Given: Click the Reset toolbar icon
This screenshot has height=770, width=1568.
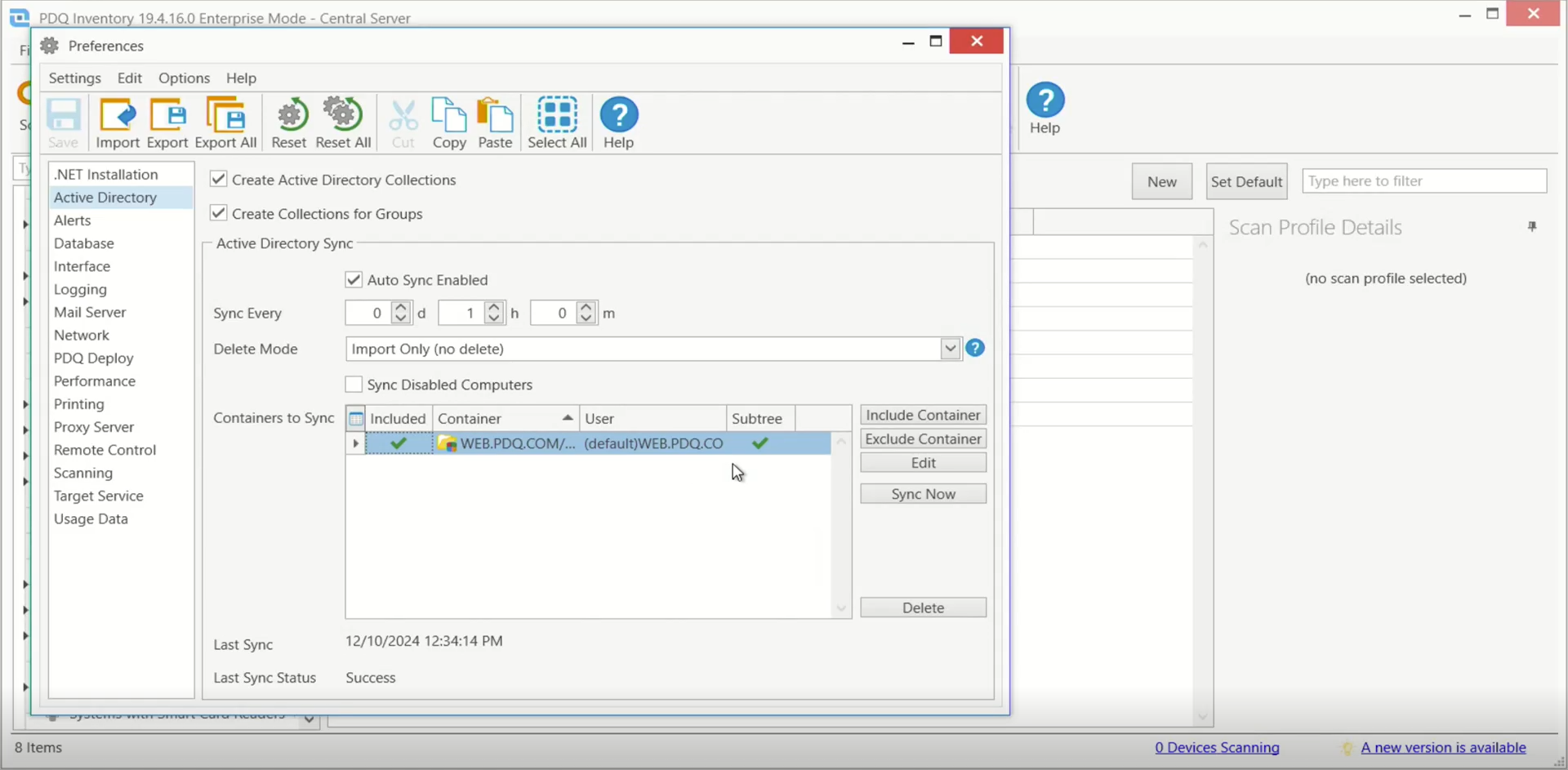Looking at the screenshot, I should click(289, 123).
